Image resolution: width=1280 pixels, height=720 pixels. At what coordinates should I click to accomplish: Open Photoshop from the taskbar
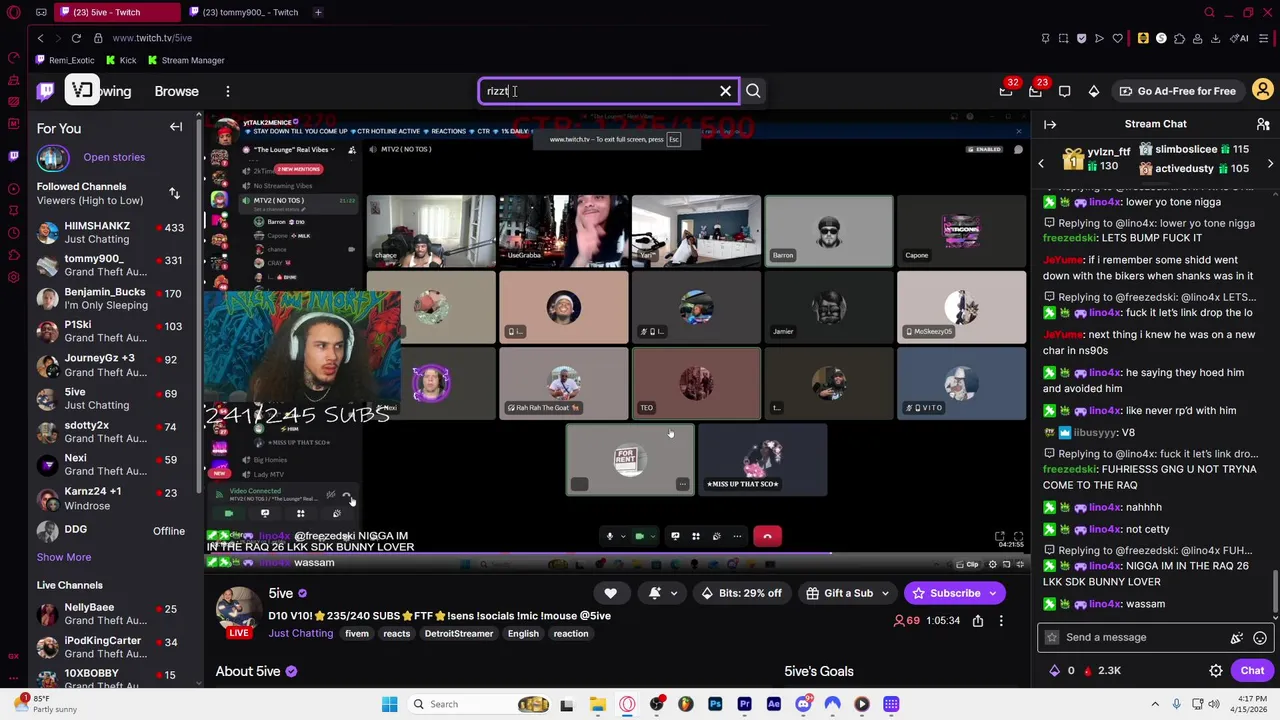[x=715, y=704]
